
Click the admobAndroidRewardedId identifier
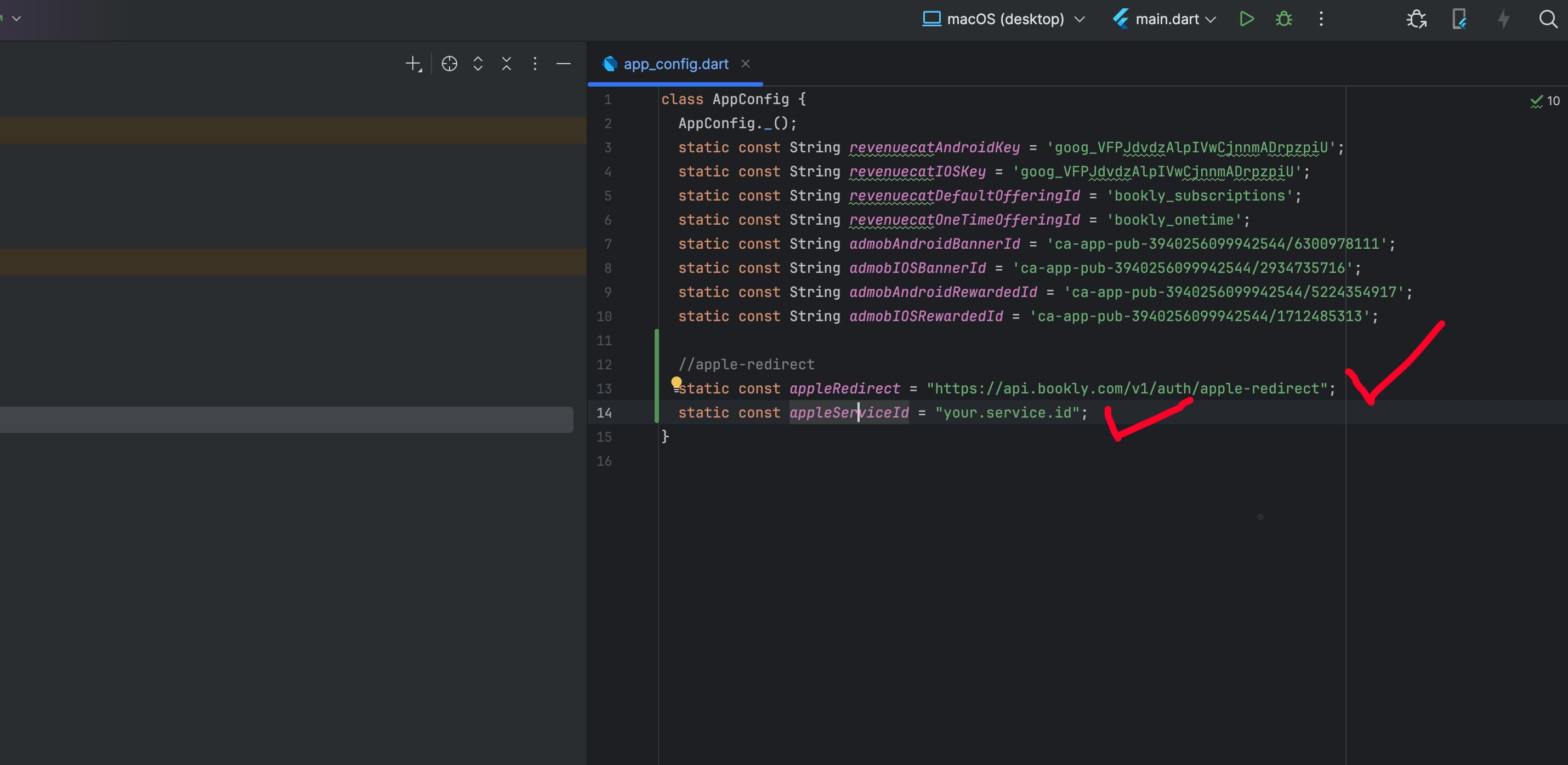pos(943,292)
